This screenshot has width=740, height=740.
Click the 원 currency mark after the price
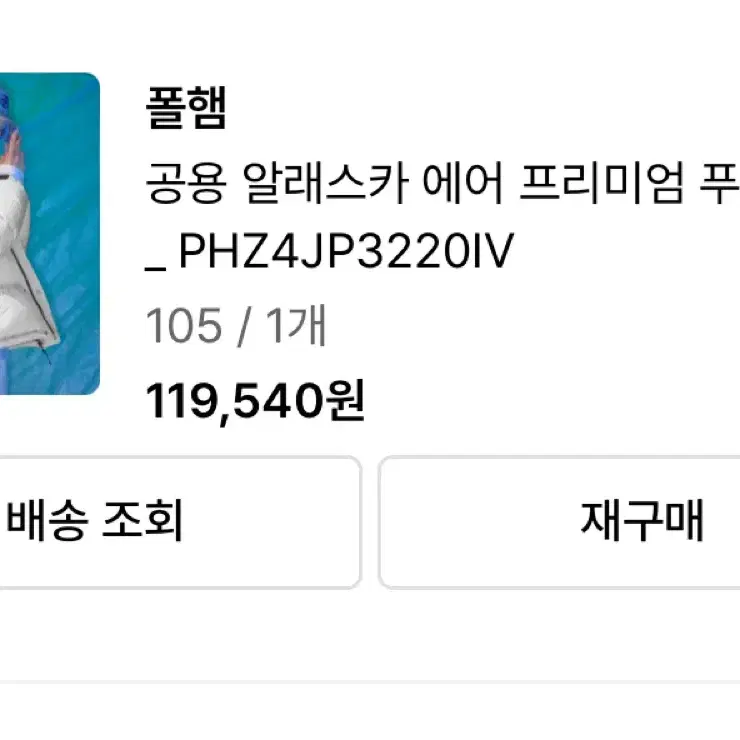[x=346, y=401]
